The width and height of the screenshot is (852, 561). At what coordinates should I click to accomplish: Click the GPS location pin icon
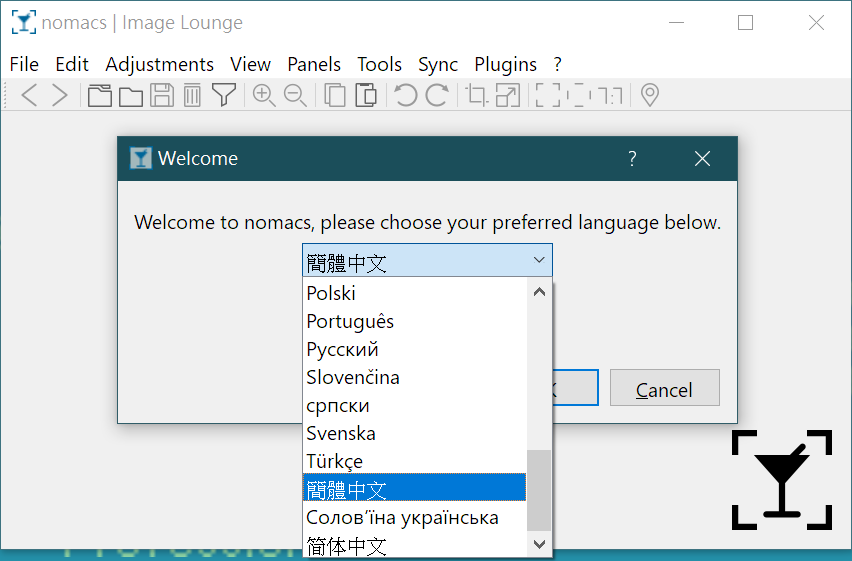[650, 95]
